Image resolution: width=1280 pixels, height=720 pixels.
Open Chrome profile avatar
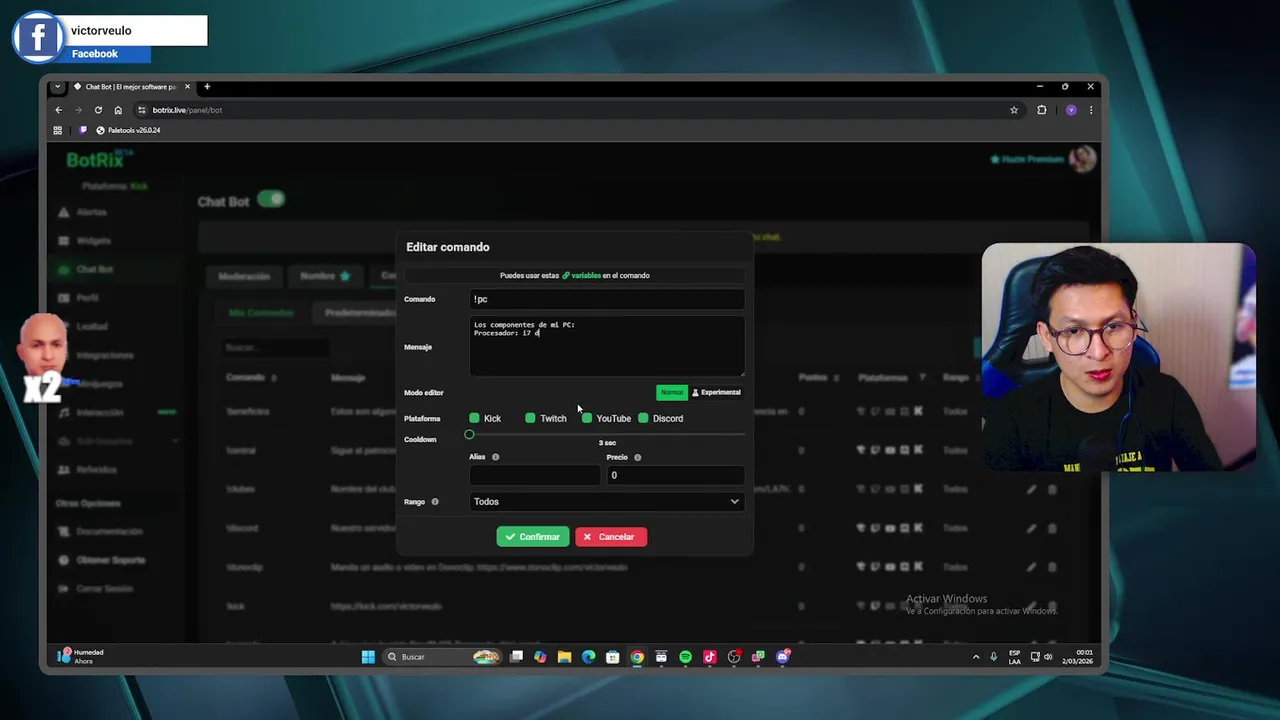click(1071, 110)
